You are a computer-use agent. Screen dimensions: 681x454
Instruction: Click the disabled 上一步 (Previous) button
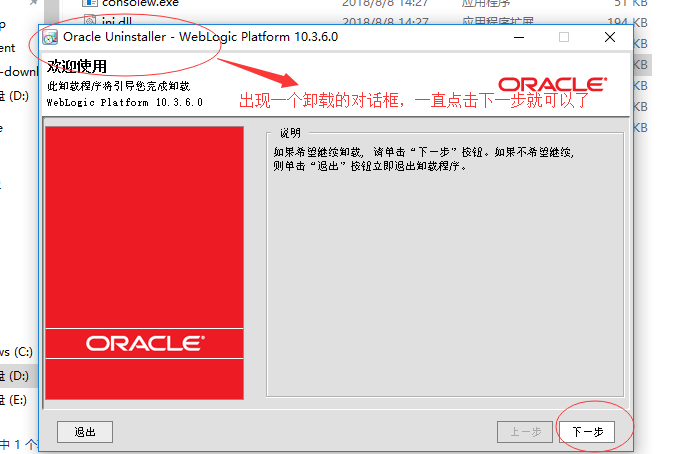[525, 432]
